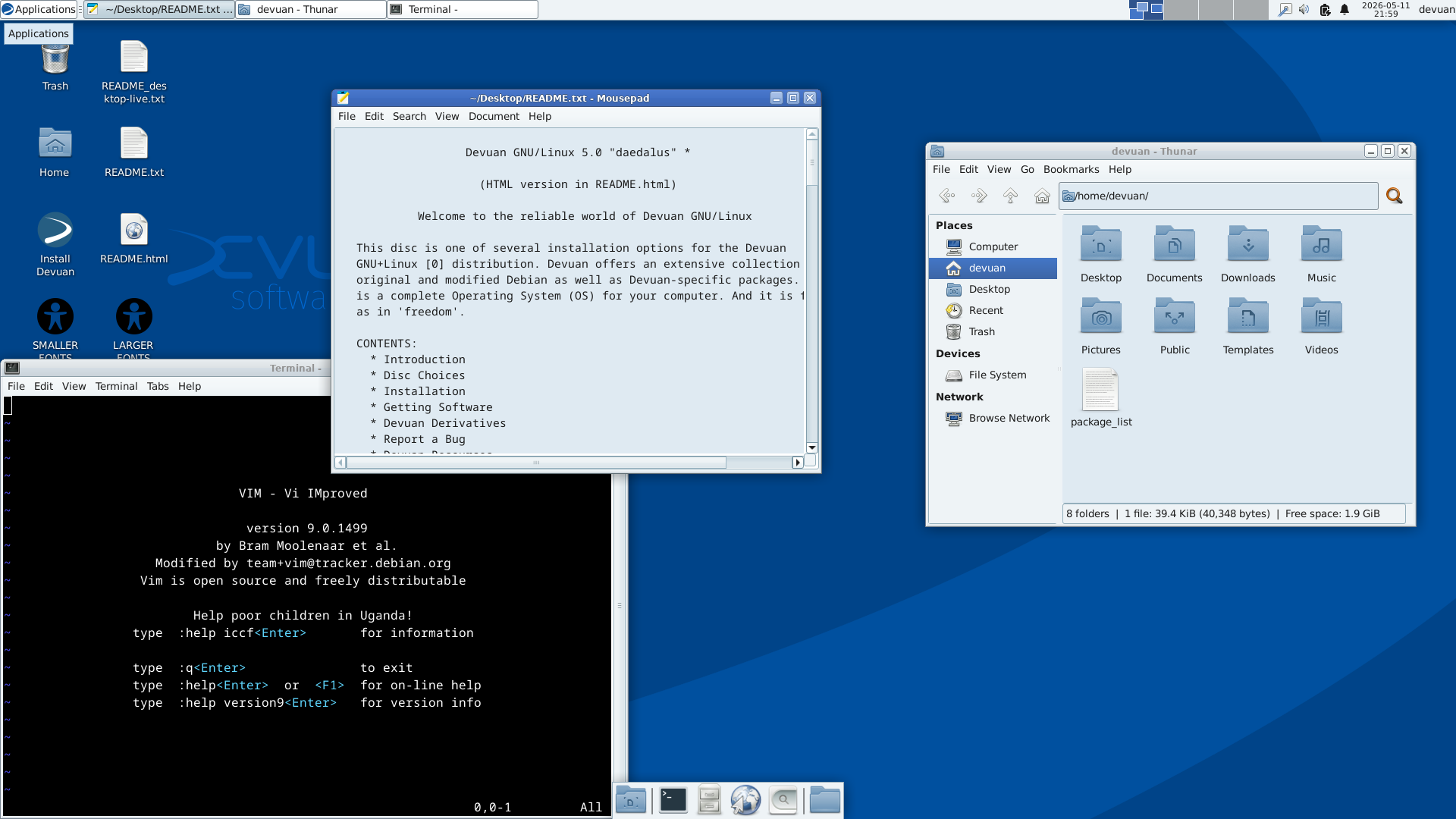1456x819 pixels.
Task: Launch web browser from the bottom dock
Action: (745, 800)
